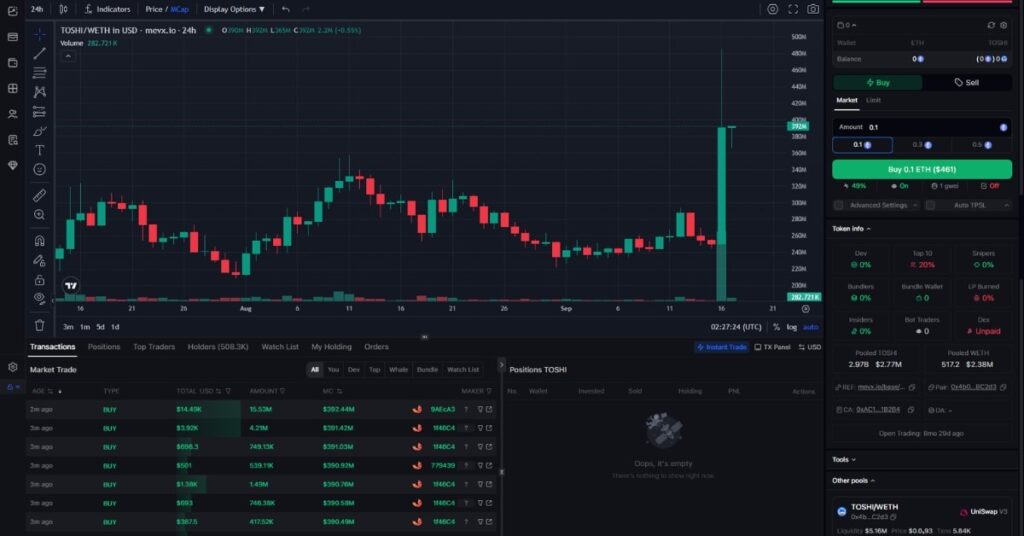Enable the Auto TPSL checkbox

tap(931, 205)
